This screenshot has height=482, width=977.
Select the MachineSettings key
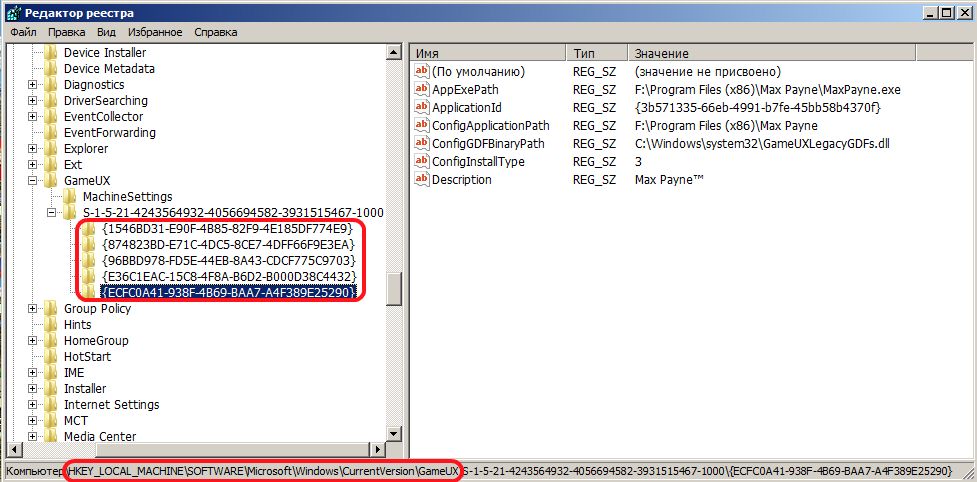pos(127,197)
